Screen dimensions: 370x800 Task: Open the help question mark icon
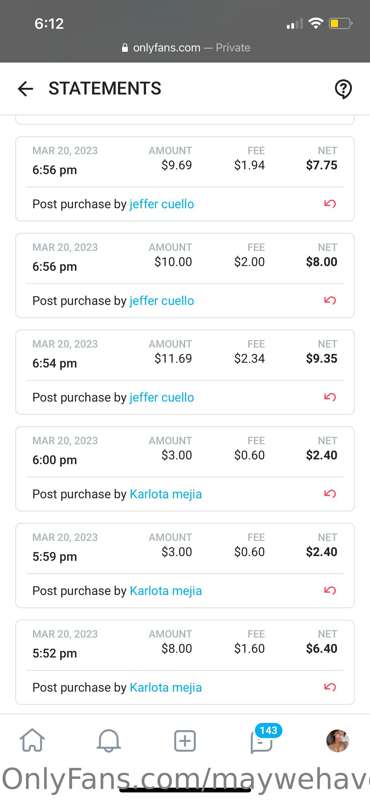tap(343, 89)
